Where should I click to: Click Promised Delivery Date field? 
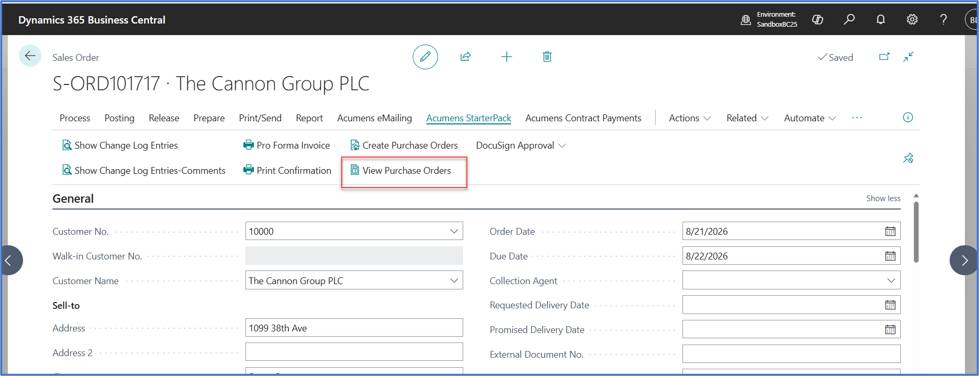pos(791,329)
